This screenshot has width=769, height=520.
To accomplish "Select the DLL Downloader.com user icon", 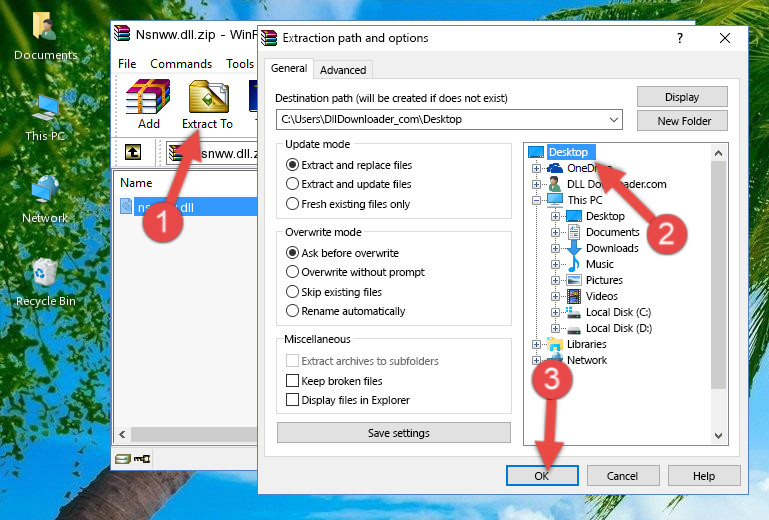I will pos(555,184).
